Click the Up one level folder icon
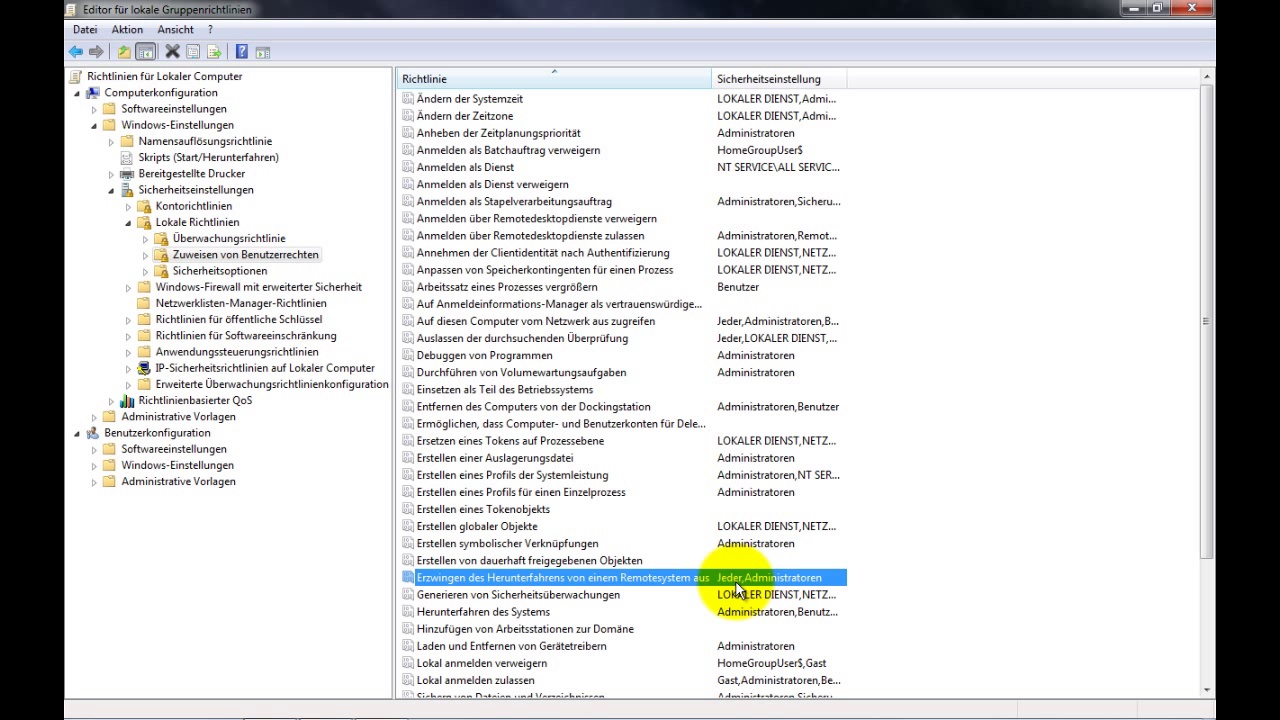Image resolution: width=1280 pixels, height=720 pixels. pos(124,52)
